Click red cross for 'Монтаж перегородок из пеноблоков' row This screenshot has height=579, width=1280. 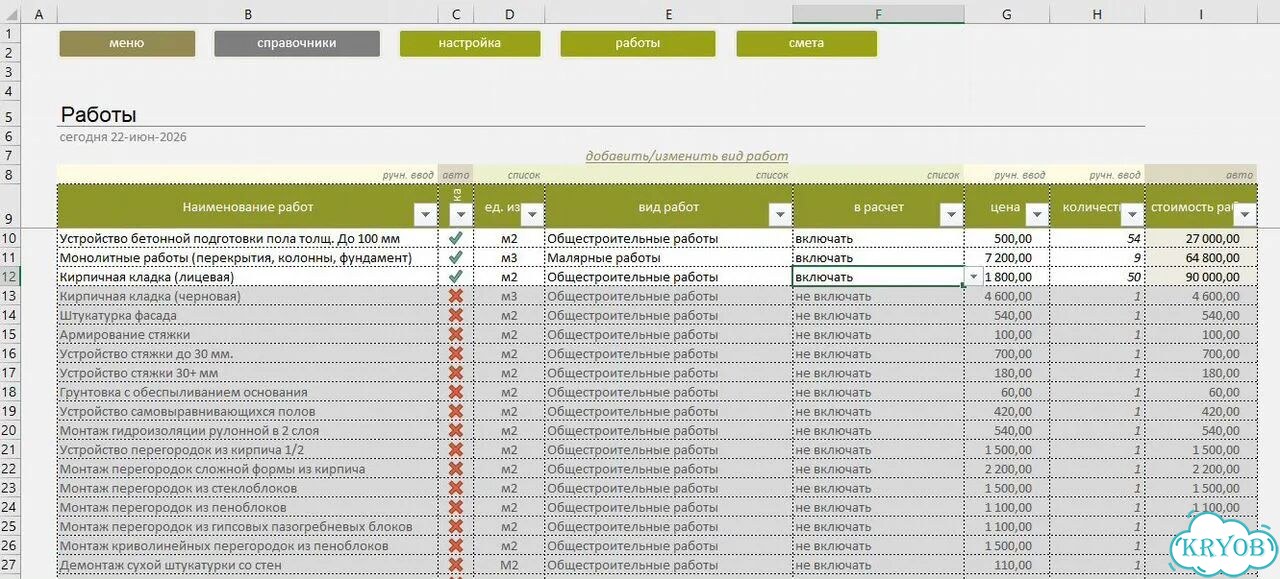[456, 507]
